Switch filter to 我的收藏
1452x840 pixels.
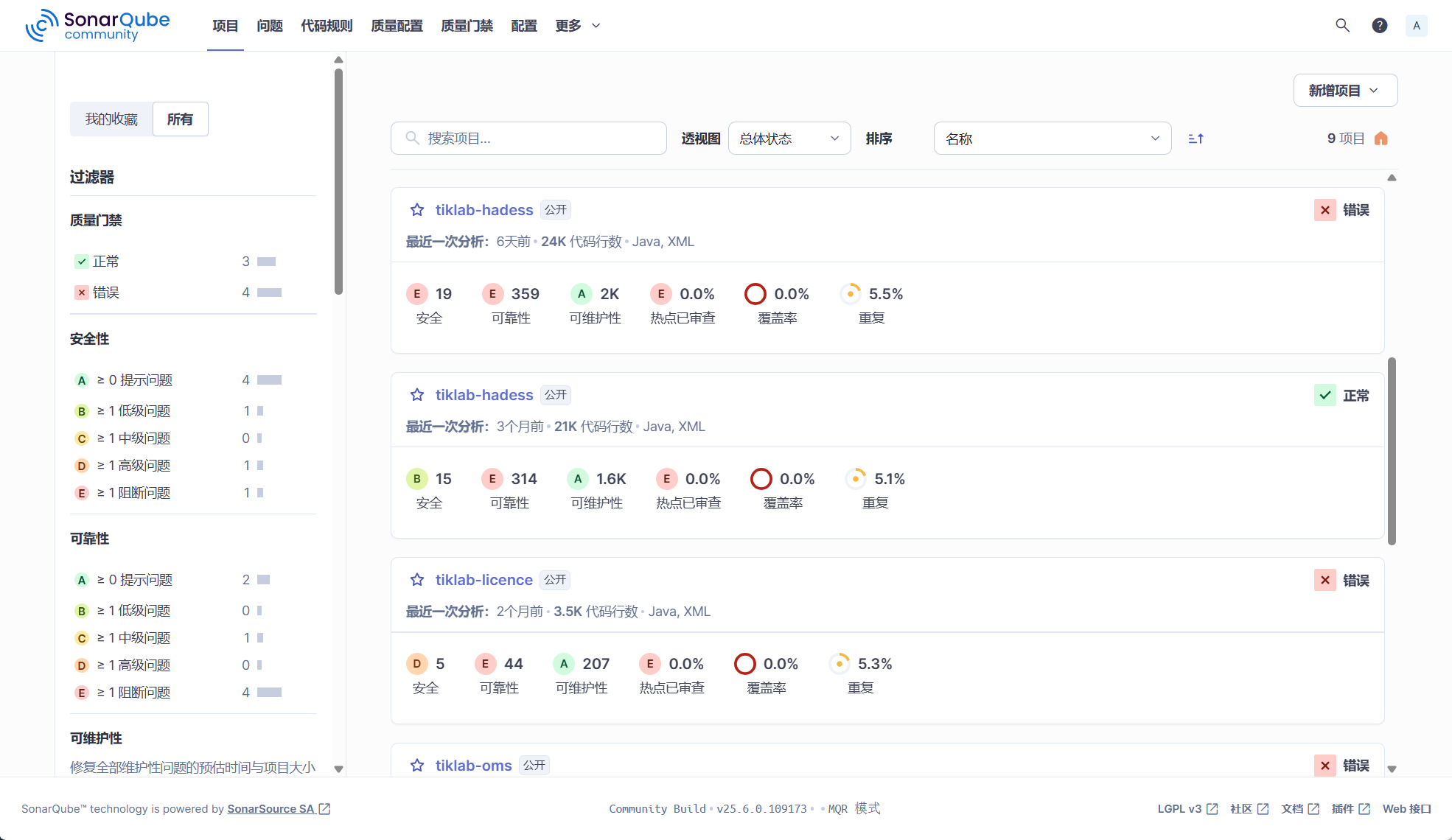(x=111, y=119)
